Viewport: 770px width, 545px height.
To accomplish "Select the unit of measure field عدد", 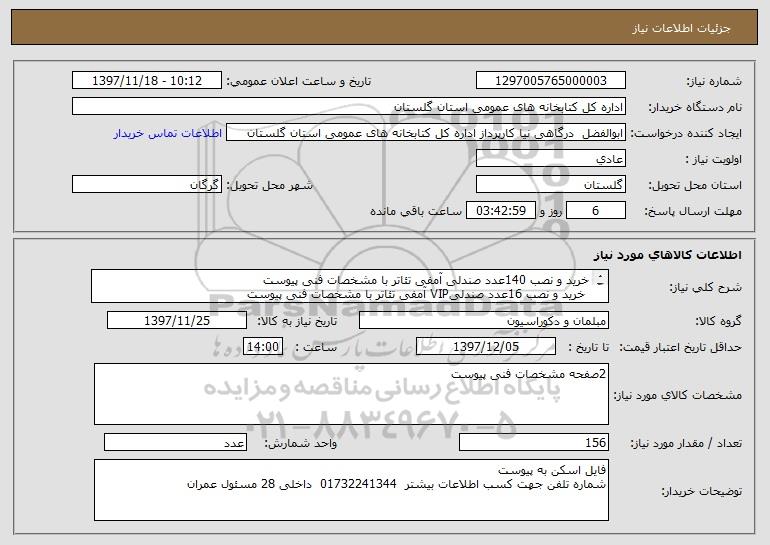I will pos(175,442).
